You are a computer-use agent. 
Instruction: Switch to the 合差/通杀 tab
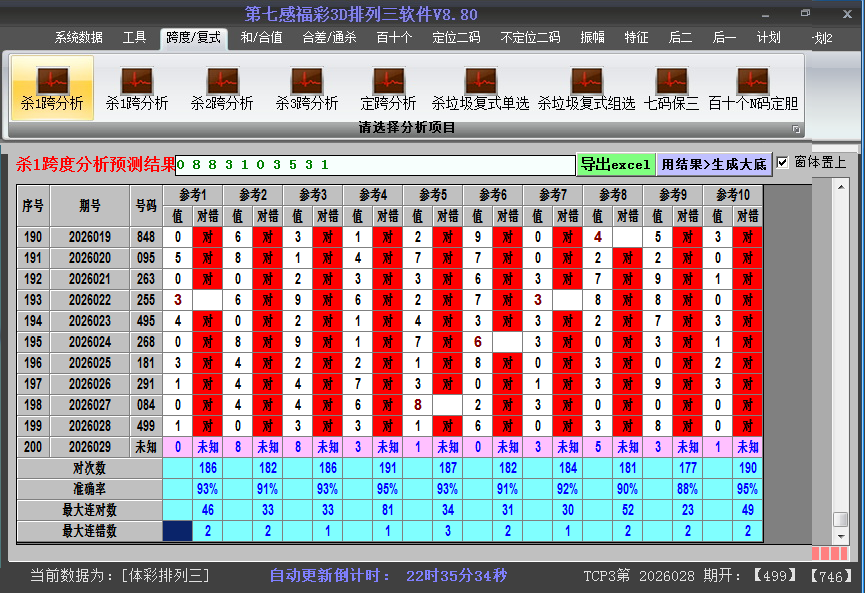coord(329,38)
